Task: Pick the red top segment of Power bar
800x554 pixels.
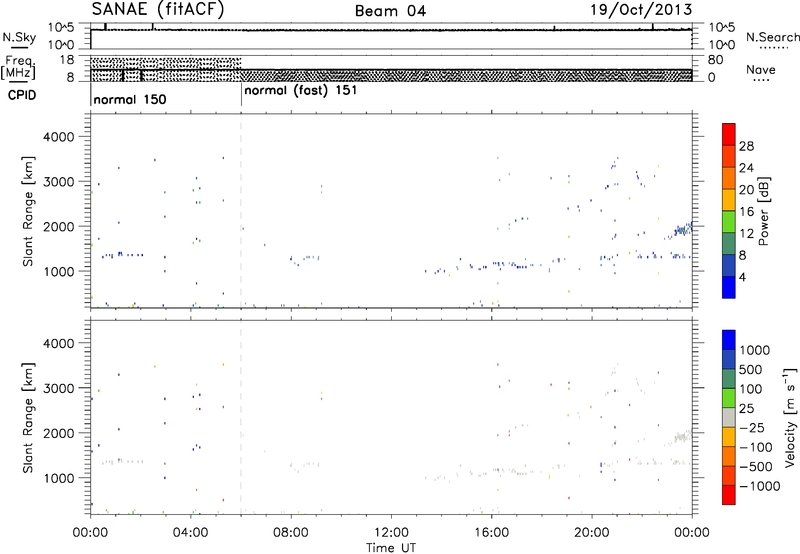Action: coord(729,134)
